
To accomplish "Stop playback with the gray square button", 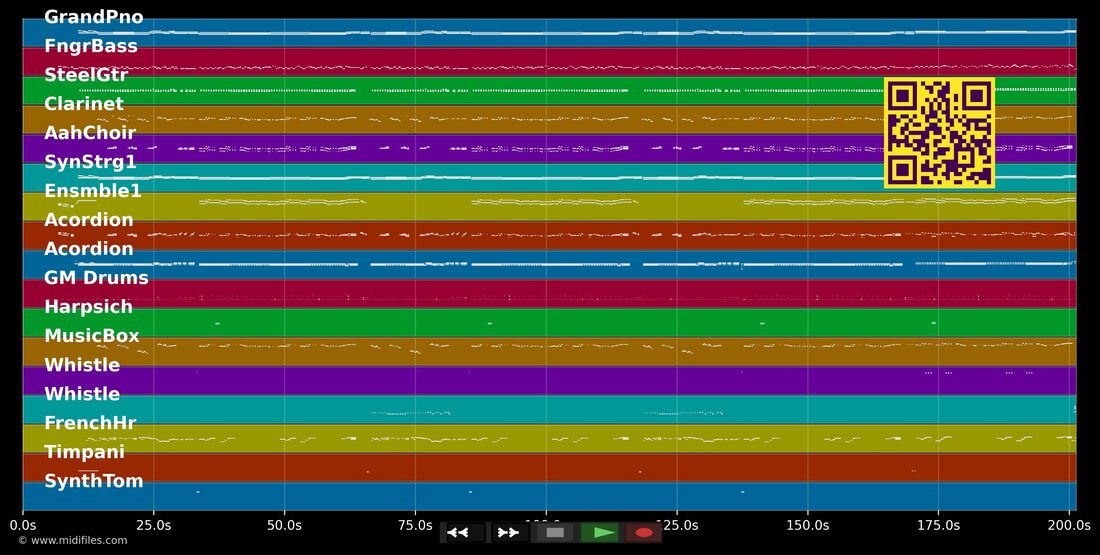I will click(555, 533).
